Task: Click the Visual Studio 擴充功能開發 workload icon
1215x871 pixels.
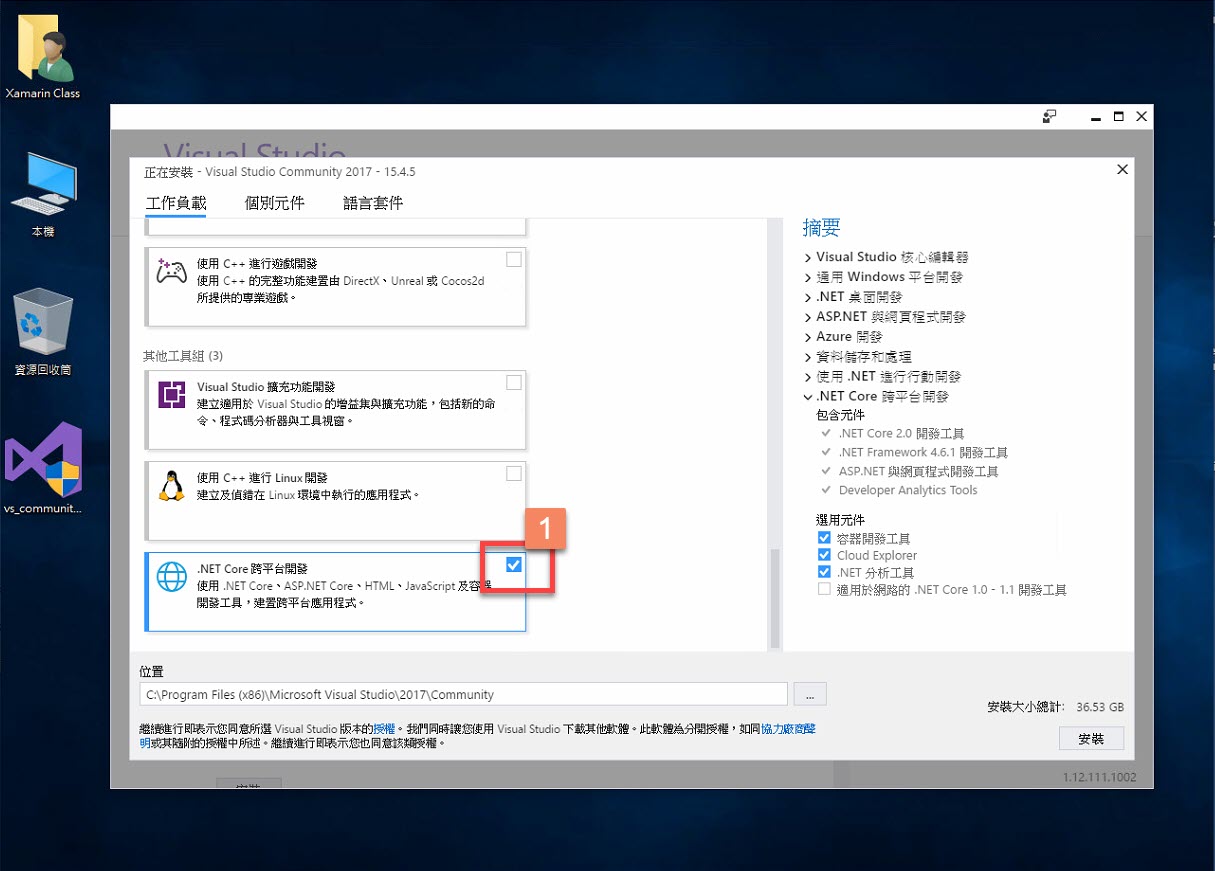Action: click(172, 395)
